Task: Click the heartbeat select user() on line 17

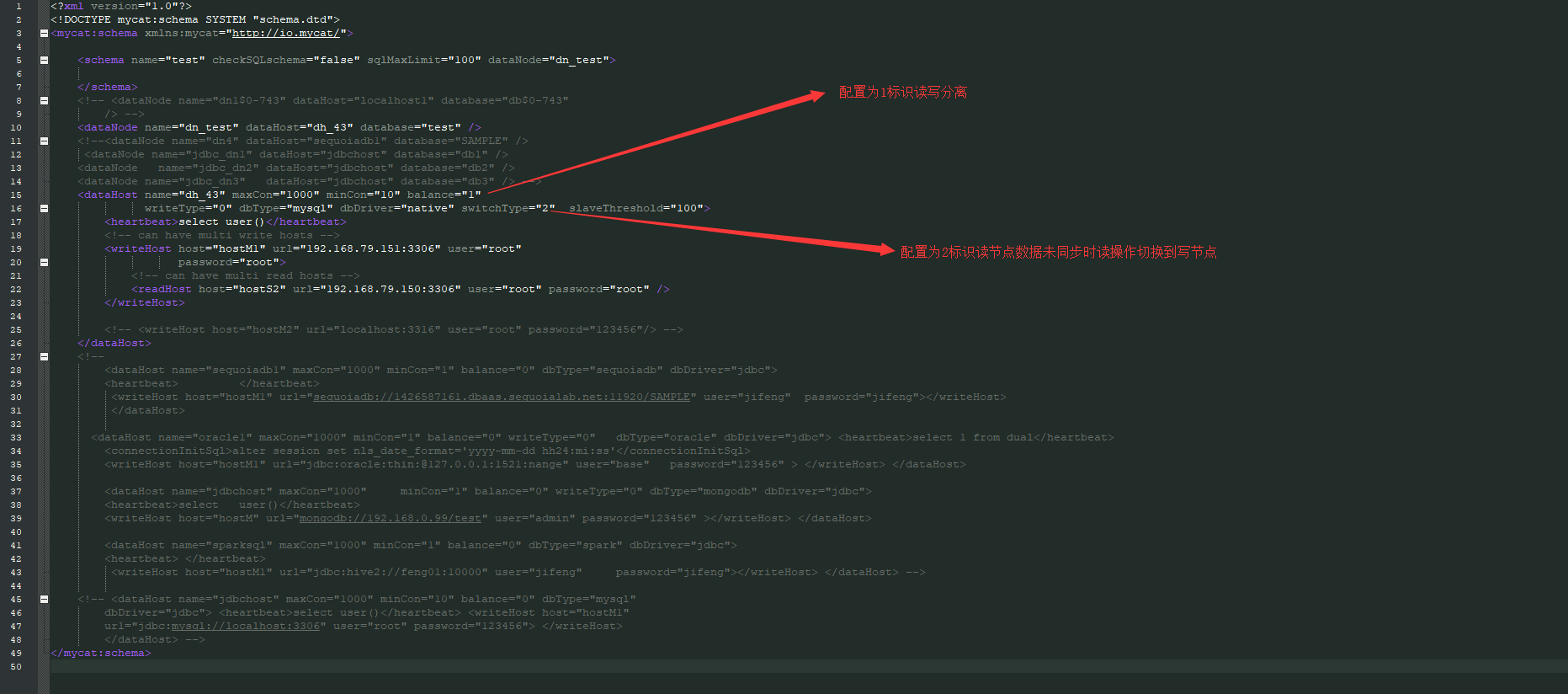Action: coord(226,222)
